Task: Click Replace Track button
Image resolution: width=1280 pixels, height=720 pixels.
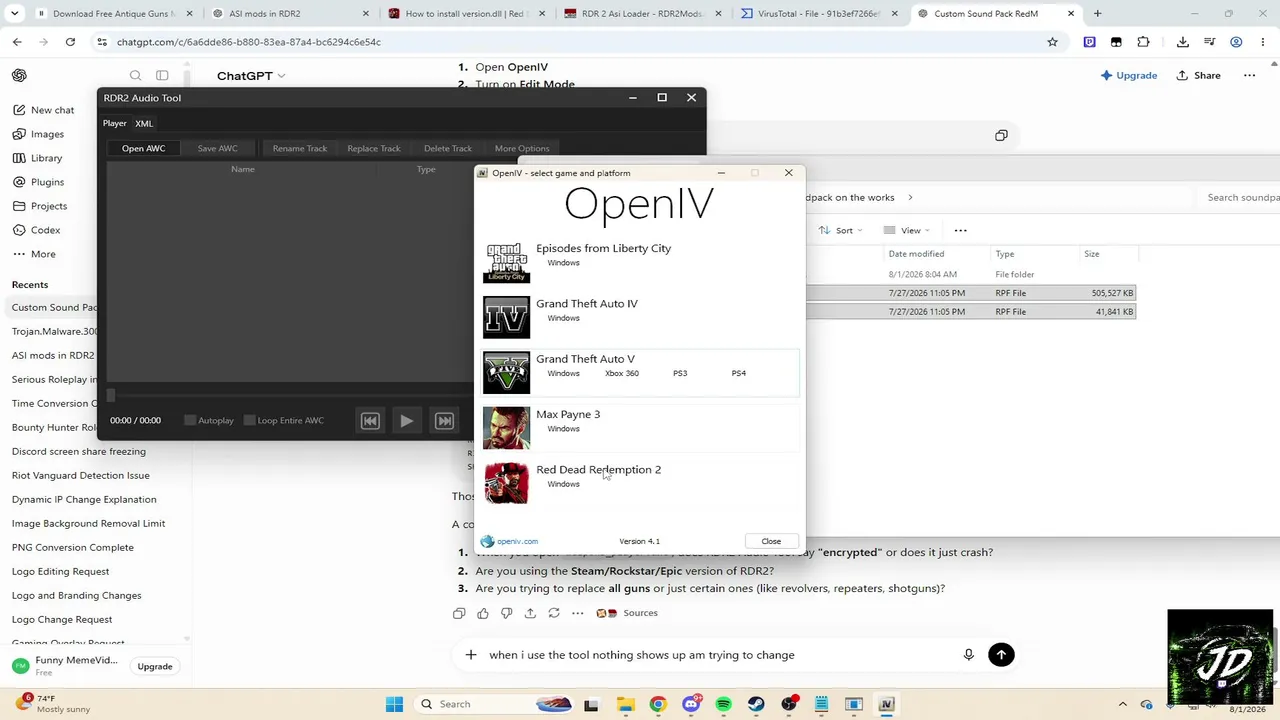Action: click(x=374, y=148)
